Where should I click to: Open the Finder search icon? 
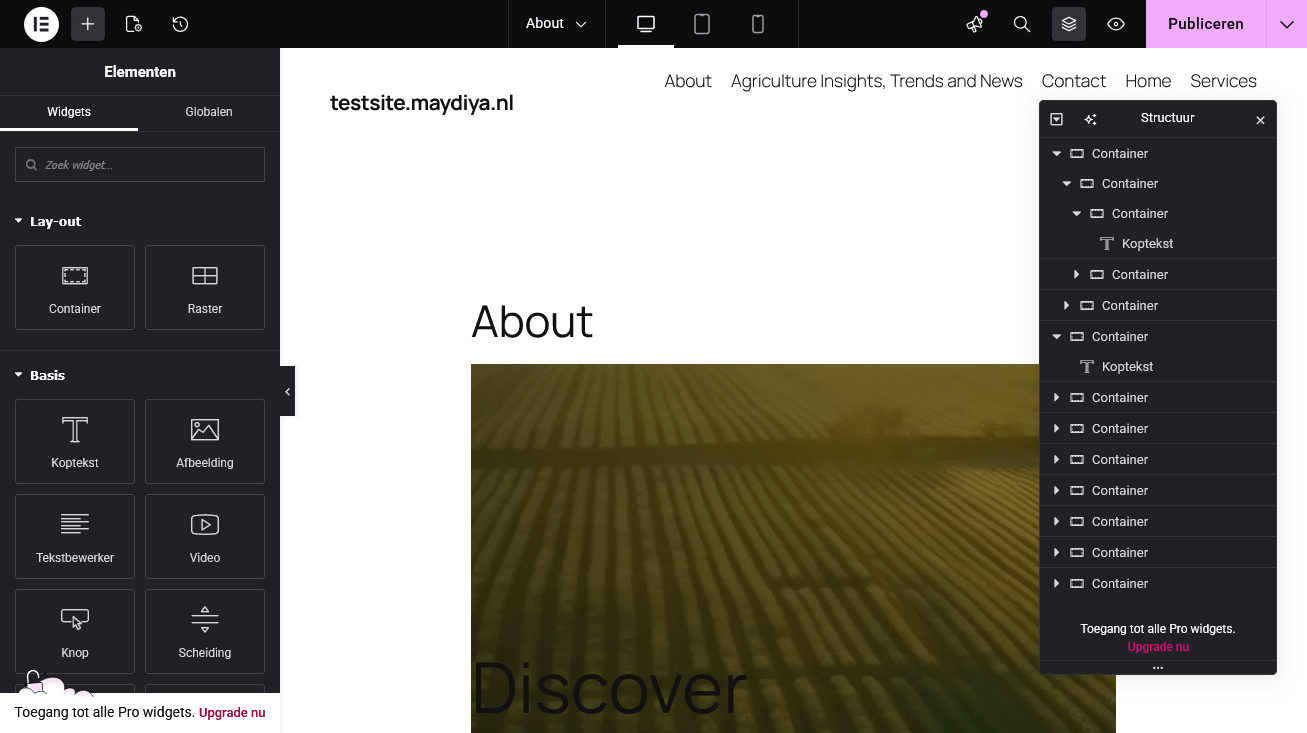pyautogui.click(x=1021, y=24)
